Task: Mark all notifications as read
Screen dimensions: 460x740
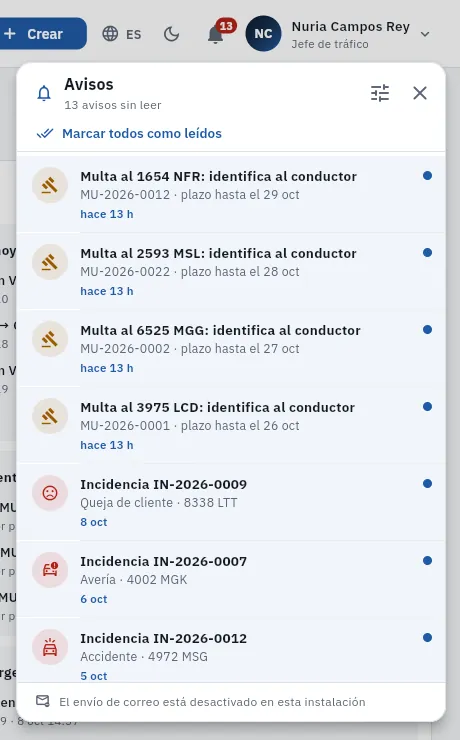Action: [129, 134]
